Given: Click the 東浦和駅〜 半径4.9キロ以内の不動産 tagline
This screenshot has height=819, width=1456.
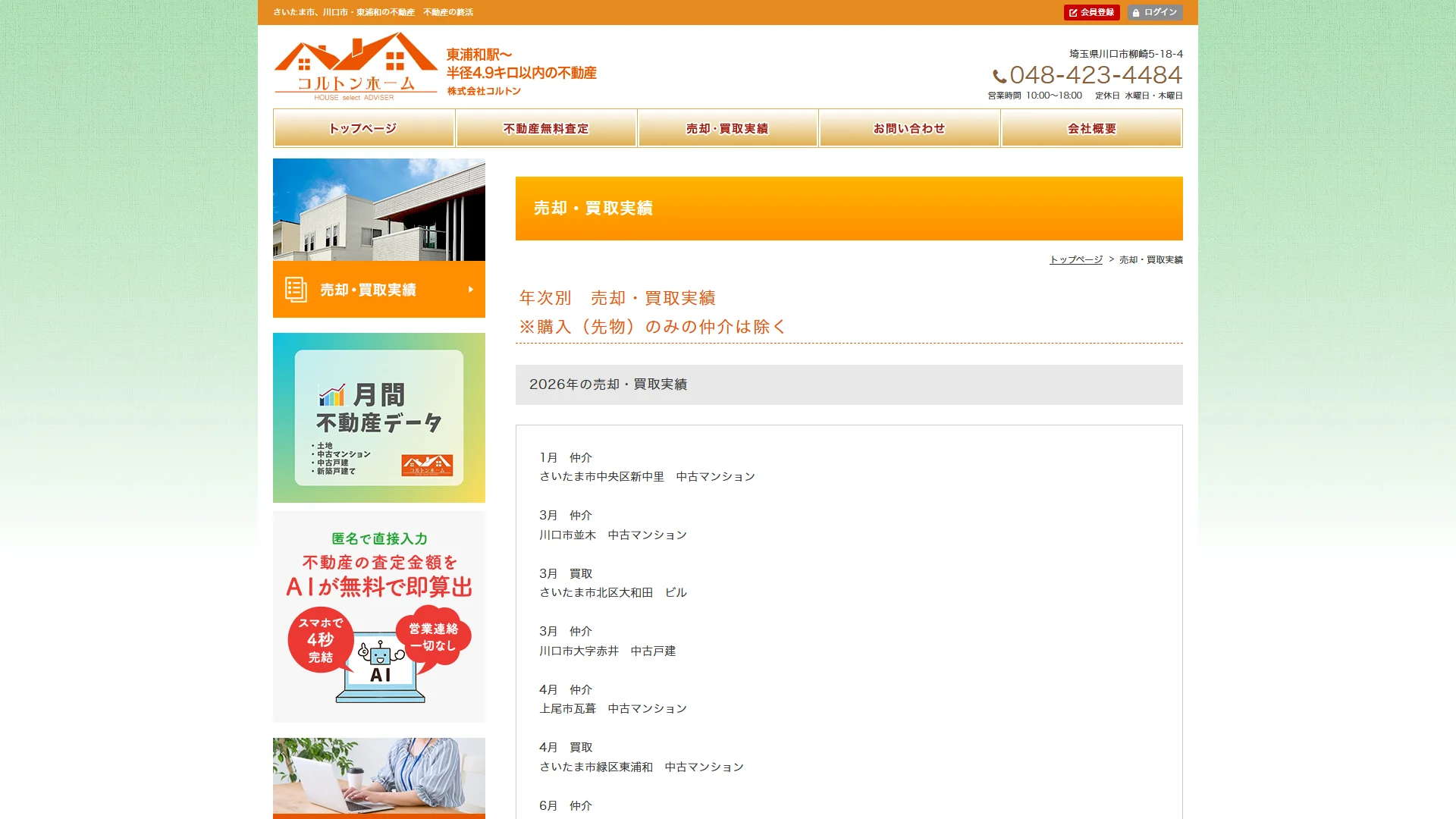Looking at the screenshot, I should (x=522, y=64).
